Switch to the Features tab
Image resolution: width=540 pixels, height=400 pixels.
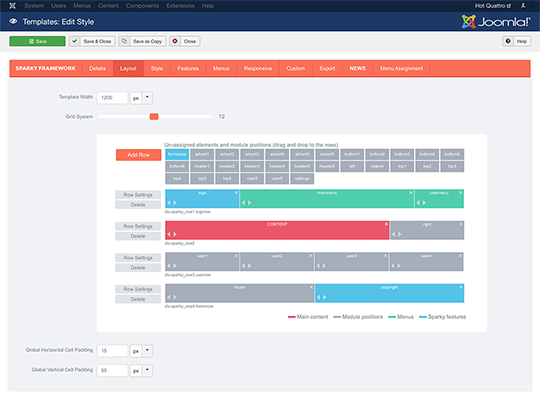[x=188, y=69]
